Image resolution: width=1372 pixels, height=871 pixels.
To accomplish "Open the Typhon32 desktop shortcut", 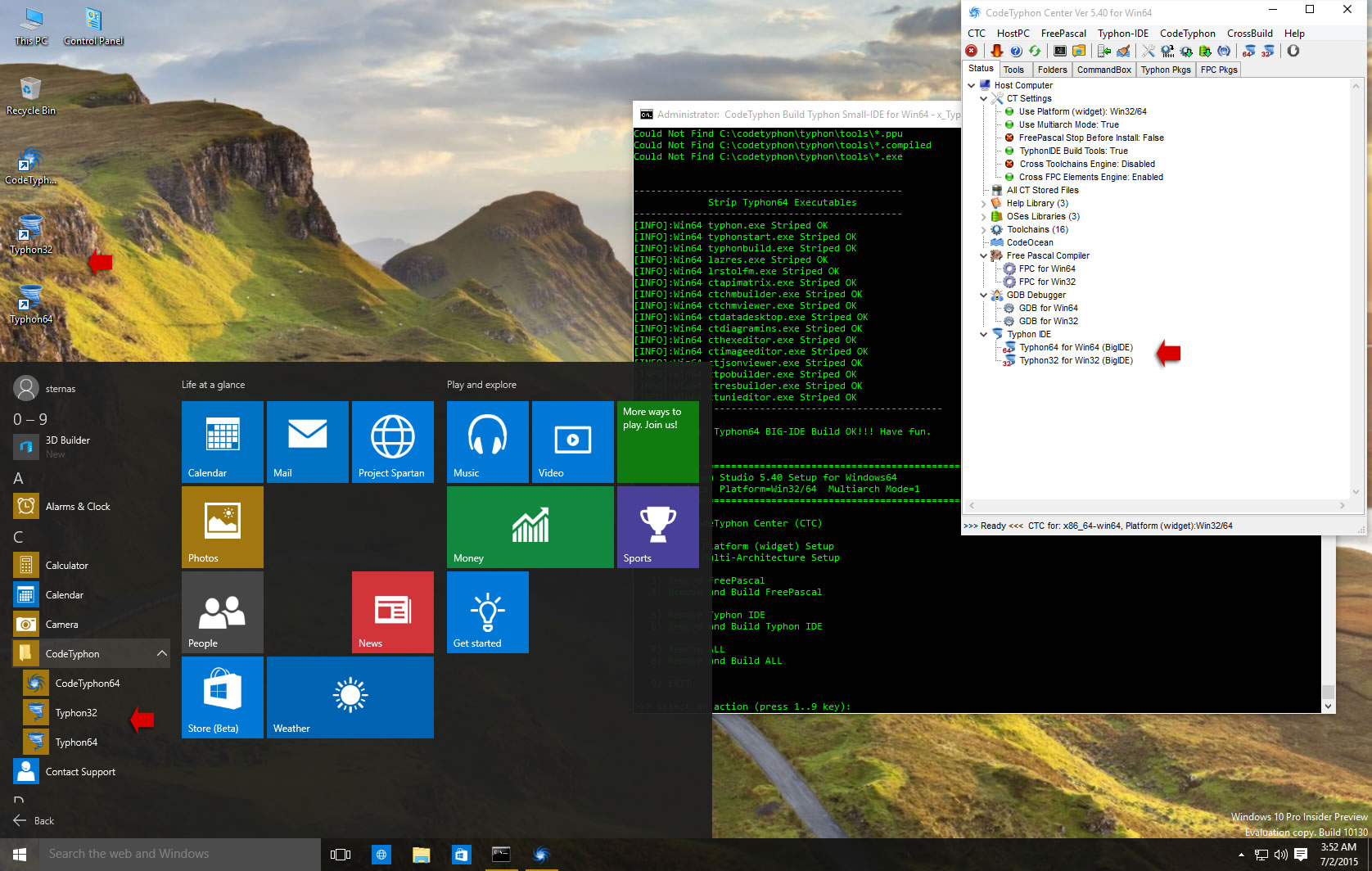I will [30, 236].
